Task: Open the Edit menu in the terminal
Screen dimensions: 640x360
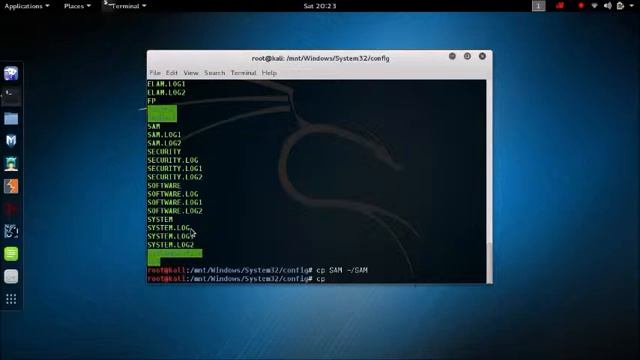Action: (171, 73)
